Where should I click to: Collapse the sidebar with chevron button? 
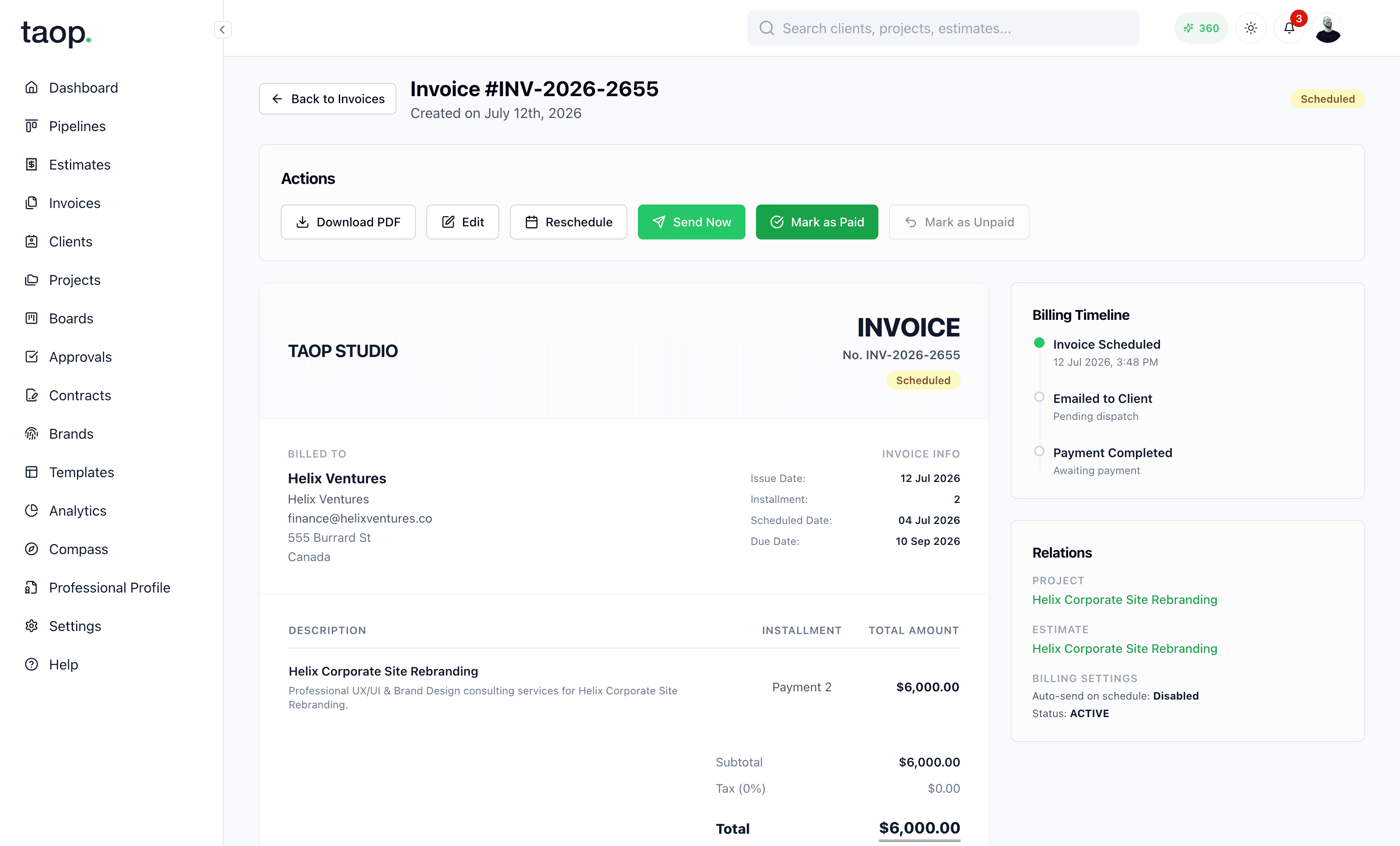[223, 30]
